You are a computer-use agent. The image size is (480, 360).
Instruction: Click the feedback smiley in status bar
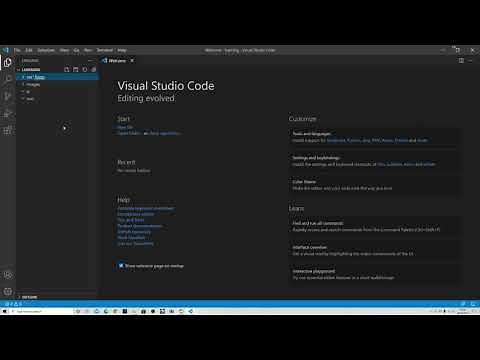pyautogui.click(x=463, y=304)
